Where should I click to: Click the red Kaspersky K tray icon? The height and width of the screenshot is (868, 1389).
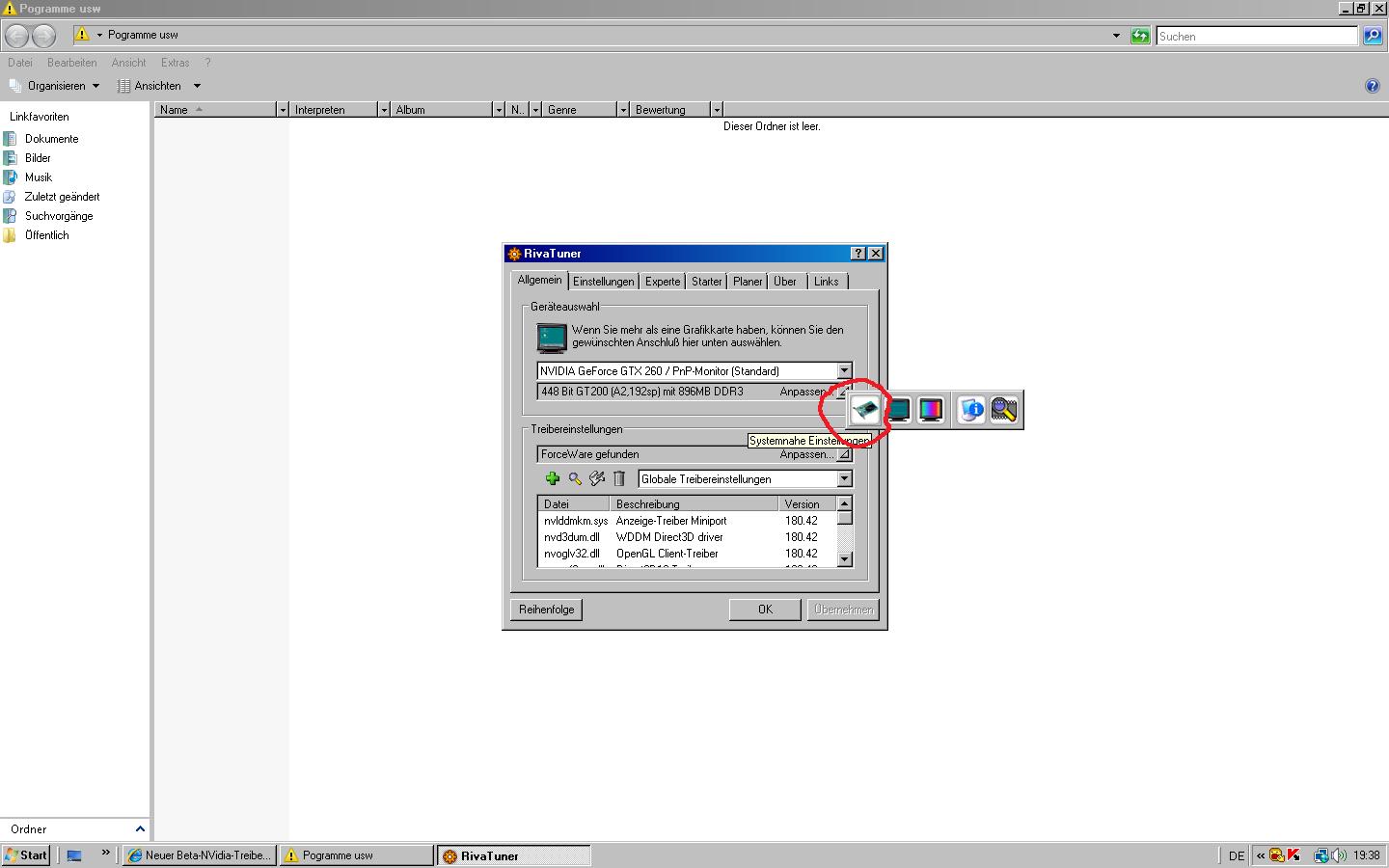pos(1294,855)
